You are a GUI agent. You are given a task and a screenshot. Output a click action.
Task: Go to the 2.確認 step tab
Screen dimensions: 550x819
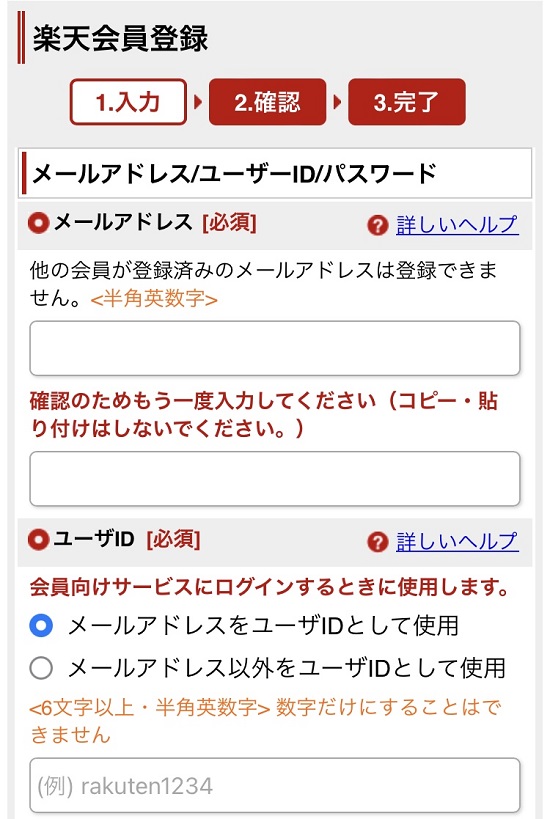267,102
